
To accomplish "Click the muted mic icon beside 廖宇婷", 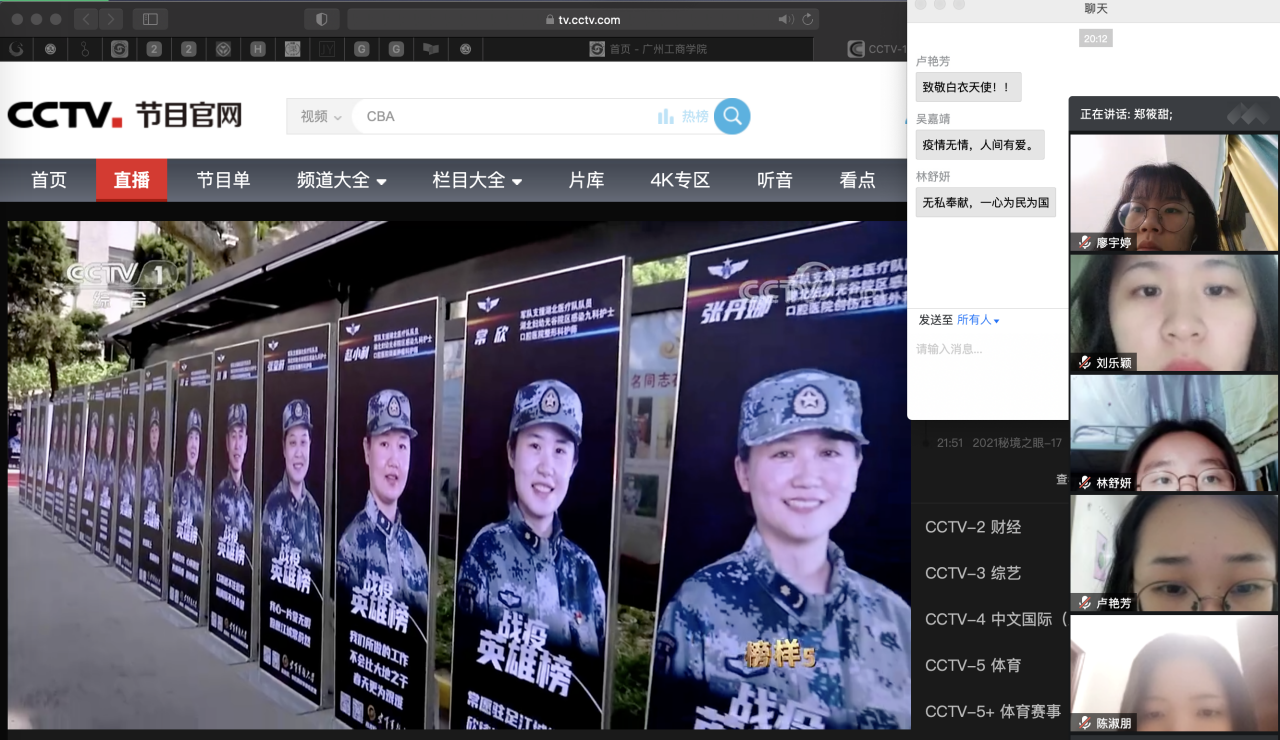I will click(x=1084, y=243).
